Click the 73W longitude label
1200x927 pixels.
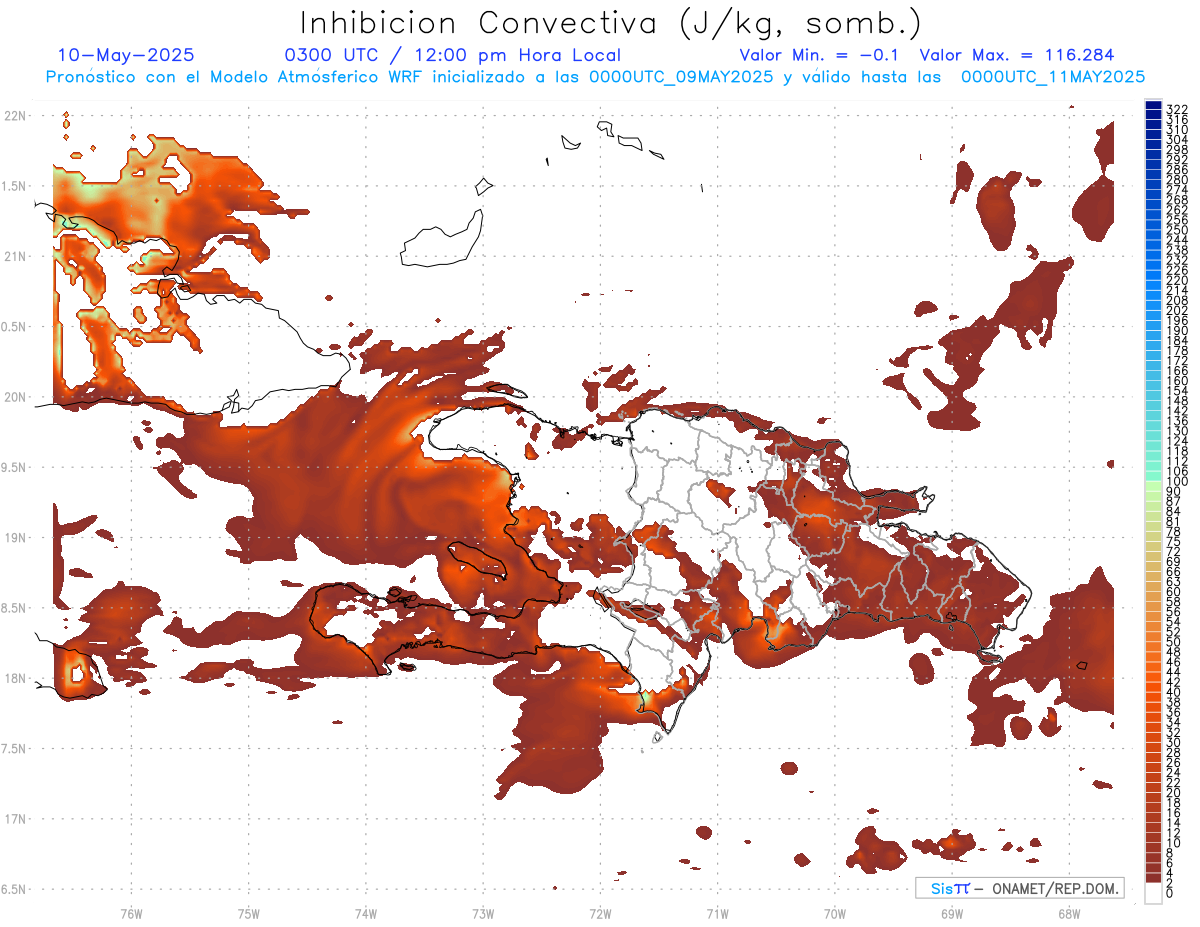tap(483, 913)
